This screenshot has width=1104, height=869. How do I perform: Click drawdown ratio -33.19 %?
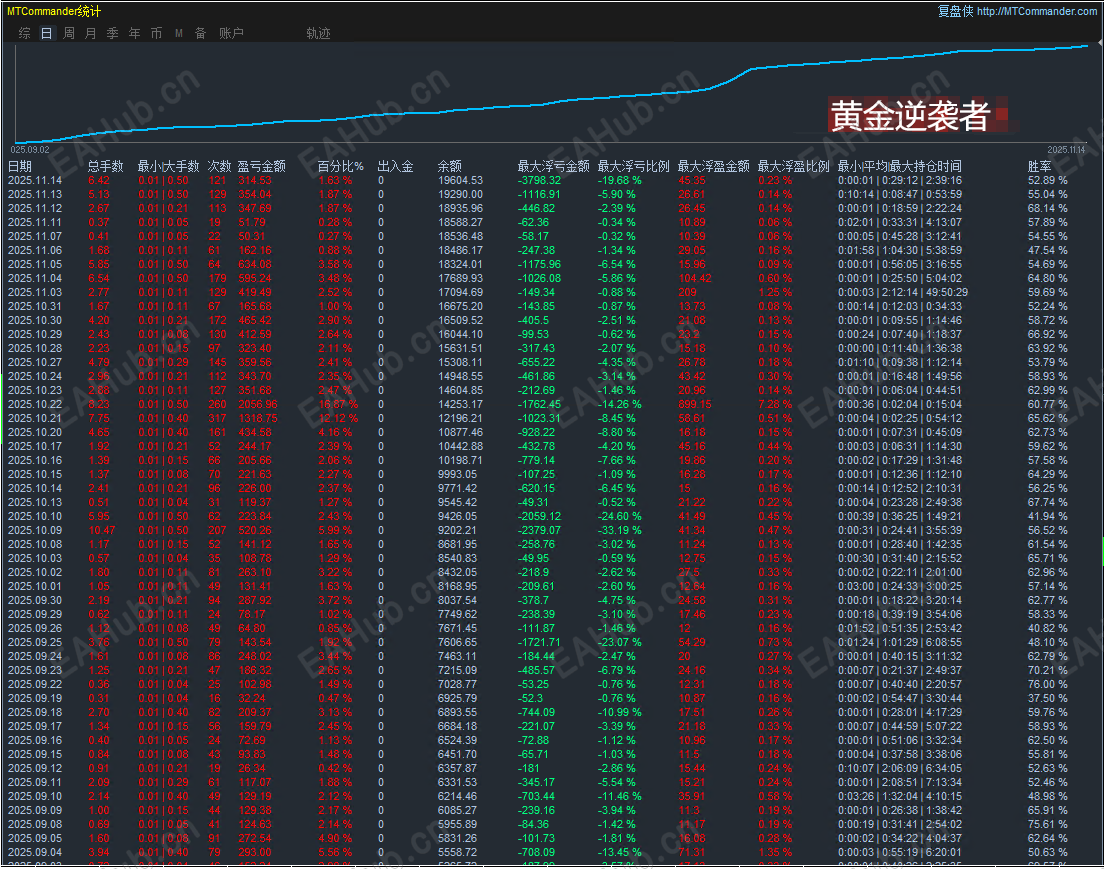[620, 530]
